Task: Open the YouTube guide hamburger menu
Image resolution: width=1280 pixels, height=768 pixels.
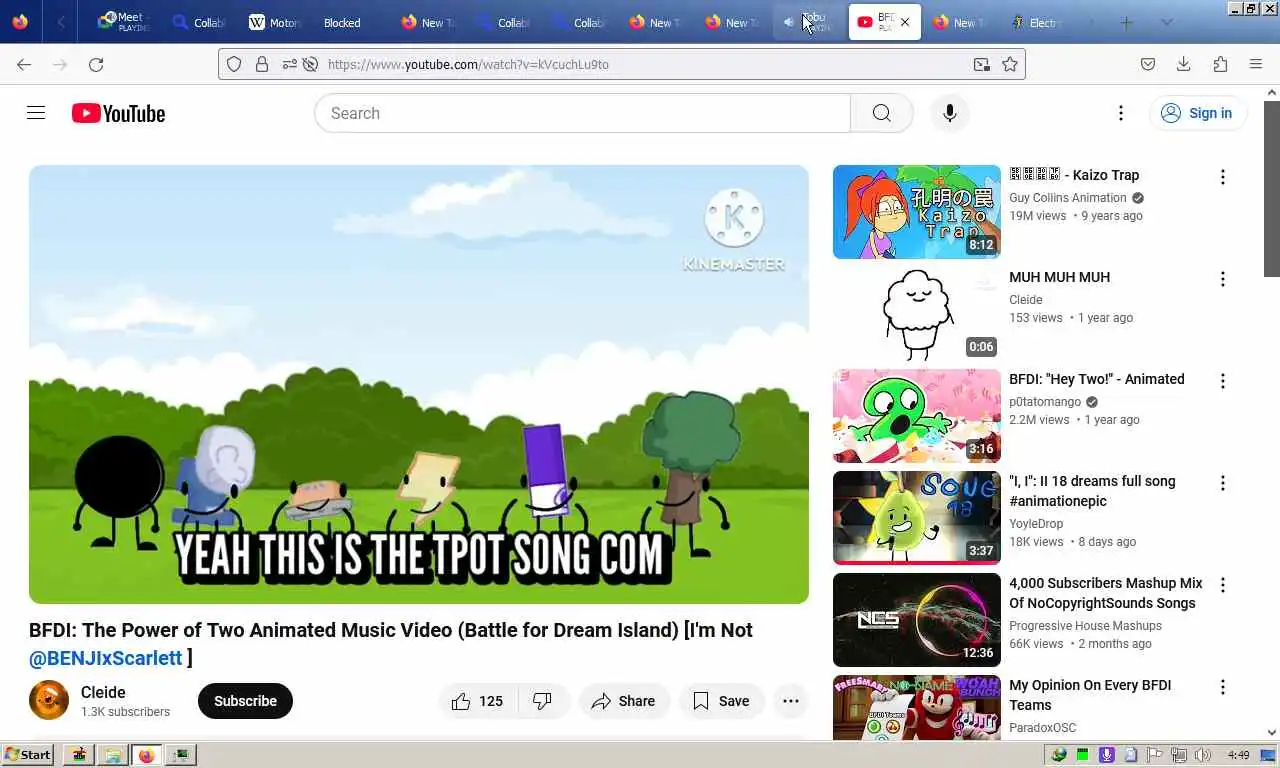Action: click(x=36, y=113)
